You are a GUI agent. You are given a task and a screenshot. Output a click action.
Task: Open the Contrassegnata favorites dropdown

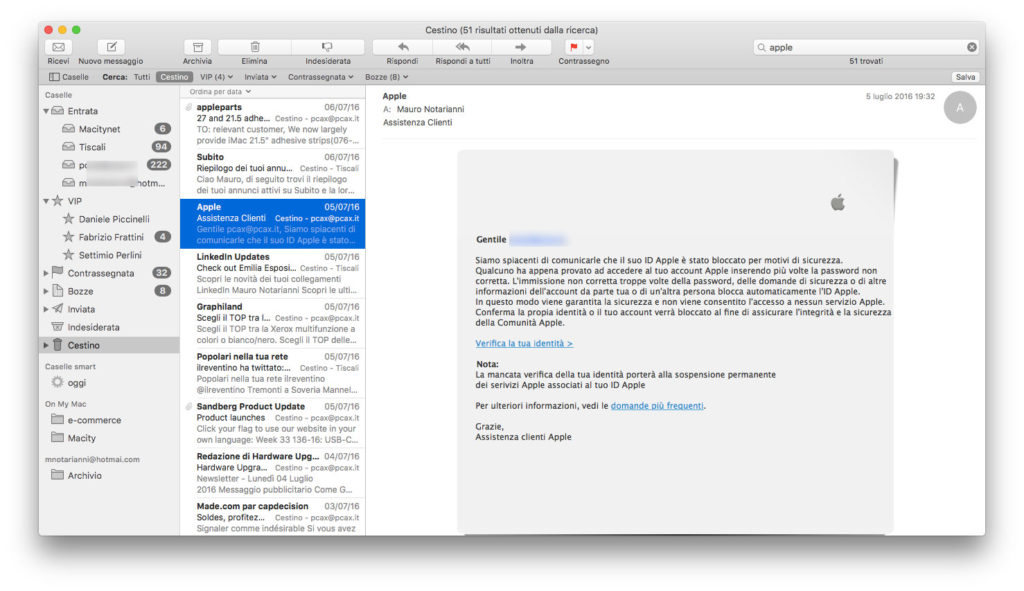point(321,77)
